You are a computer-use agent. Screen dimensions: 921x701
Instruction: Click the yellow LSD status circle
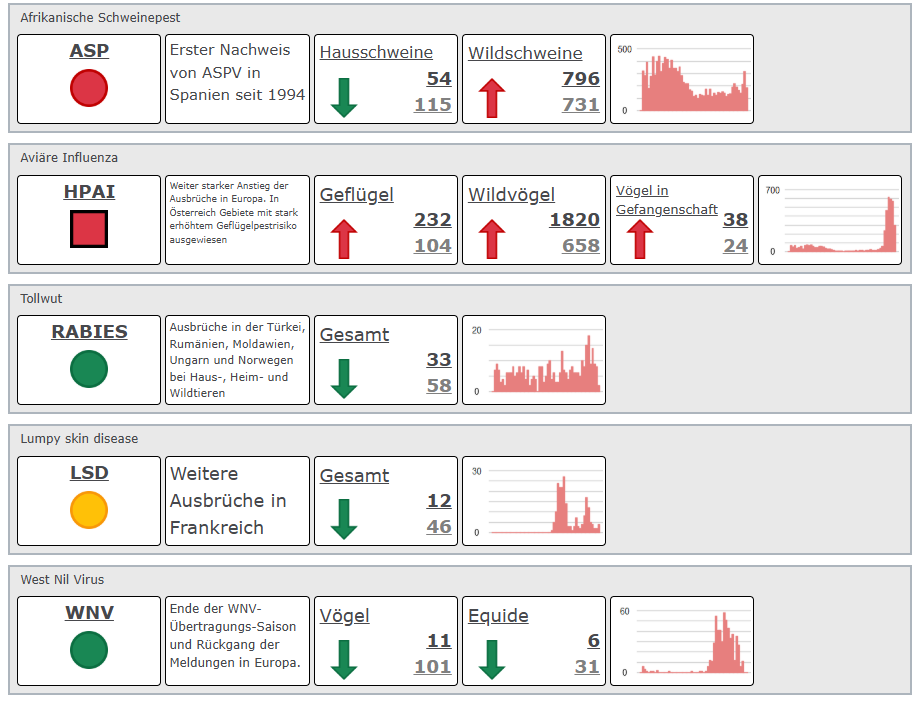pyautogui.click(x=89, y=510)
